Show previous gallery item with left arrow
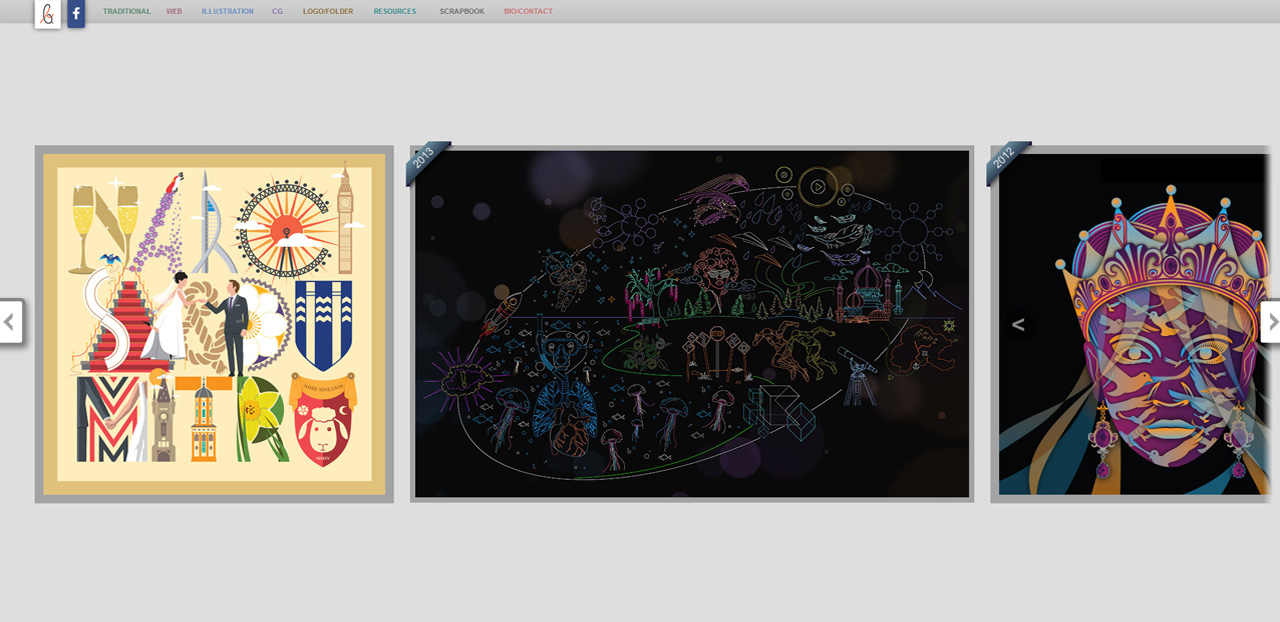The image size is (1280, 622). pyautogui.click(x=10, y=322)
